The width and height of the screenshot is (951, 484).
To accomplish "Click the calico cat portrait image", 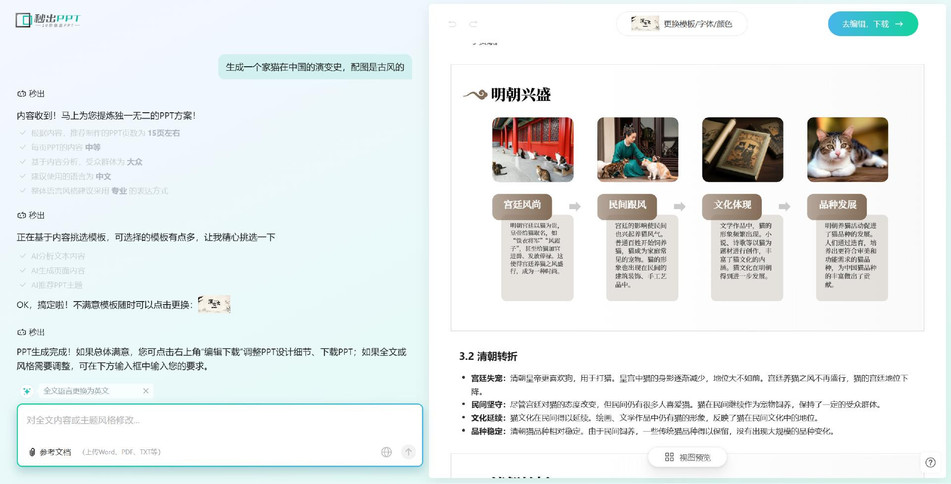I will click(847, 150).
